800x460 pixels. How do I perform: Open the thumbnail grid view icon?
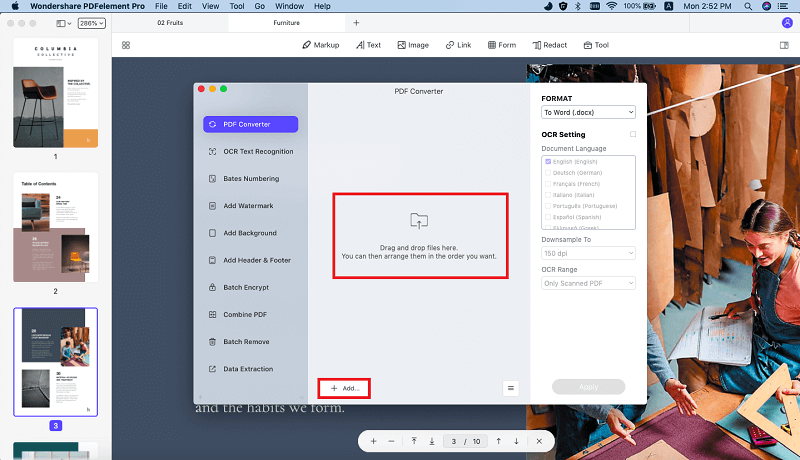click(x=126, y=45)
